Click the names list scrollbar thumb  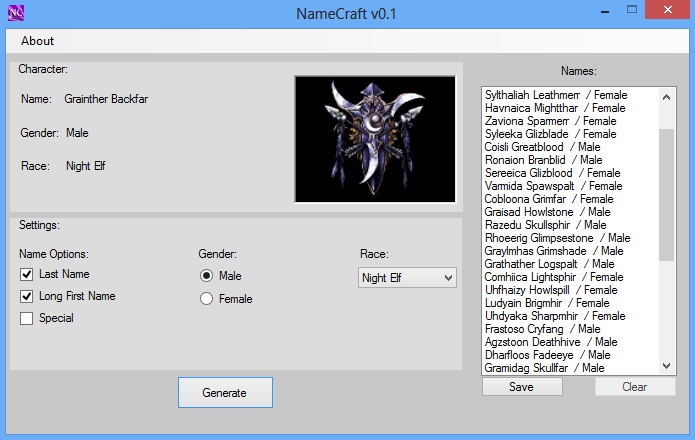(666, 195)
